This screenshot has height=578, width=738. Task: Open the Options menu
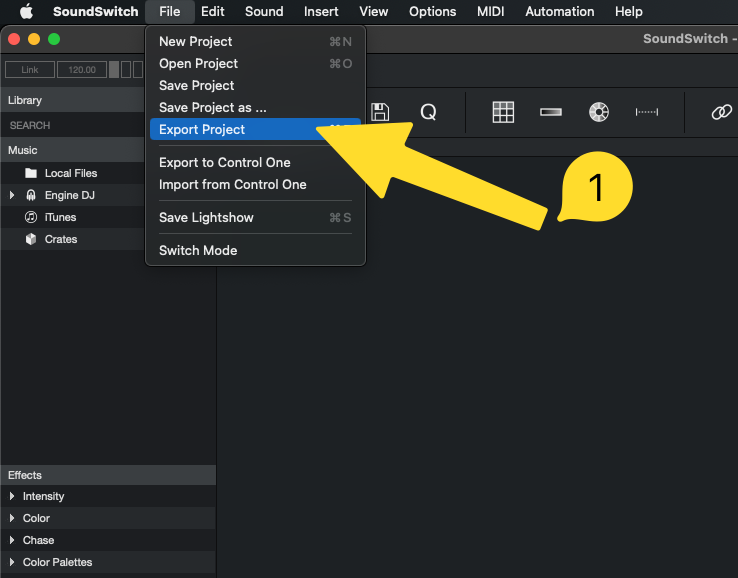[x=433, y=11]
